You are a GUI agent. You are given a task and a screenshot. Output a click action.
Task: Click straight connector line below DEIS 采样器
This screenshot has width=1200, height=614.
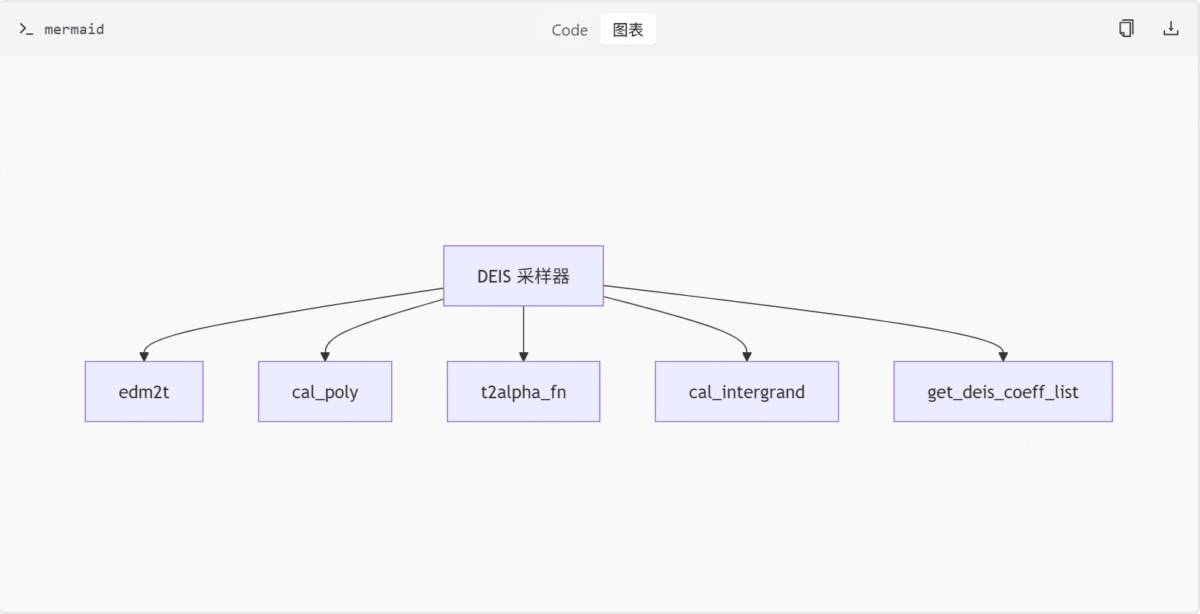[x=523, y=330]
